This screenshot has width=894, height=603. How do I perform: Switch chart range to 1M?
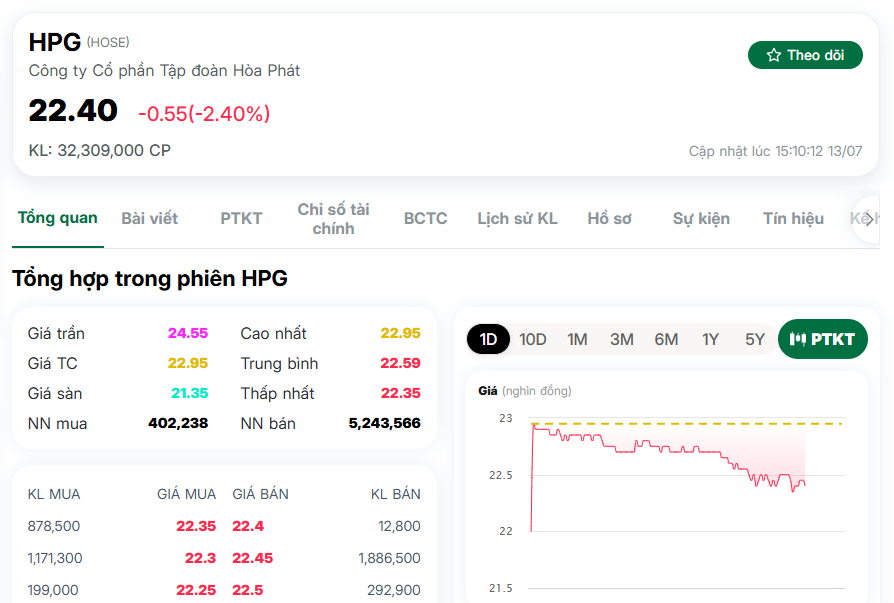click(x=577, y=339)
